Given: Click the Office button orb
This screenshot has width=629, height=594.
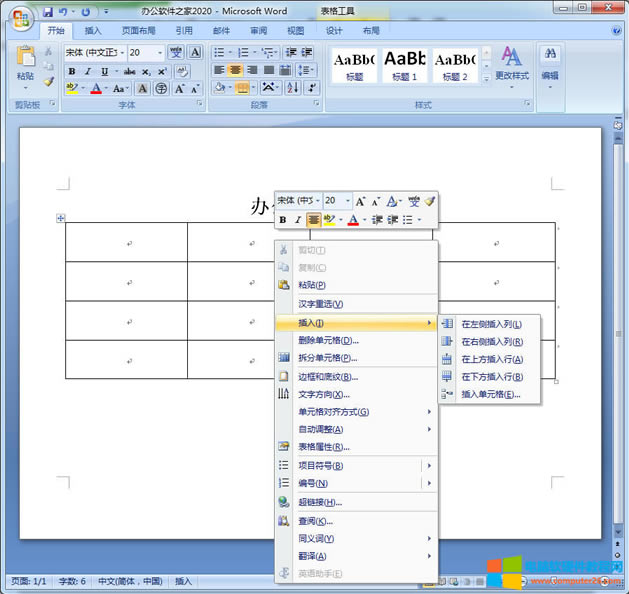Looking at the screenshot, I should click(20, 20).
